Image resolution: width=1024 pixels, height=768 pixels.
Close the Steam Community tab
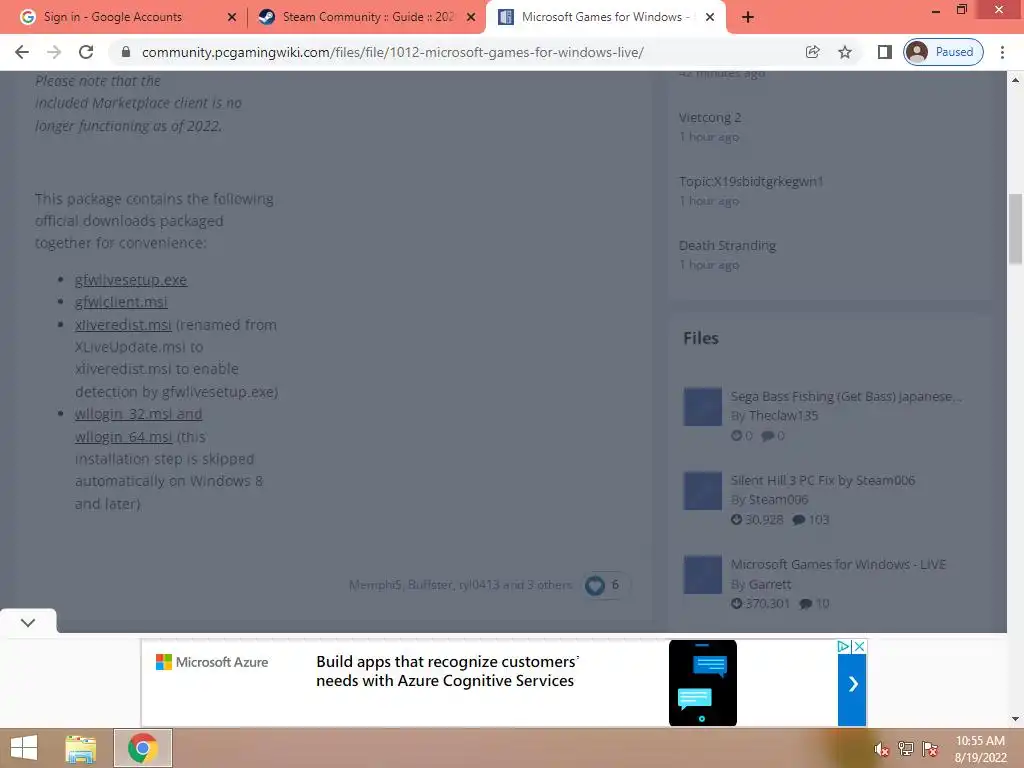[x=471, y=17]
